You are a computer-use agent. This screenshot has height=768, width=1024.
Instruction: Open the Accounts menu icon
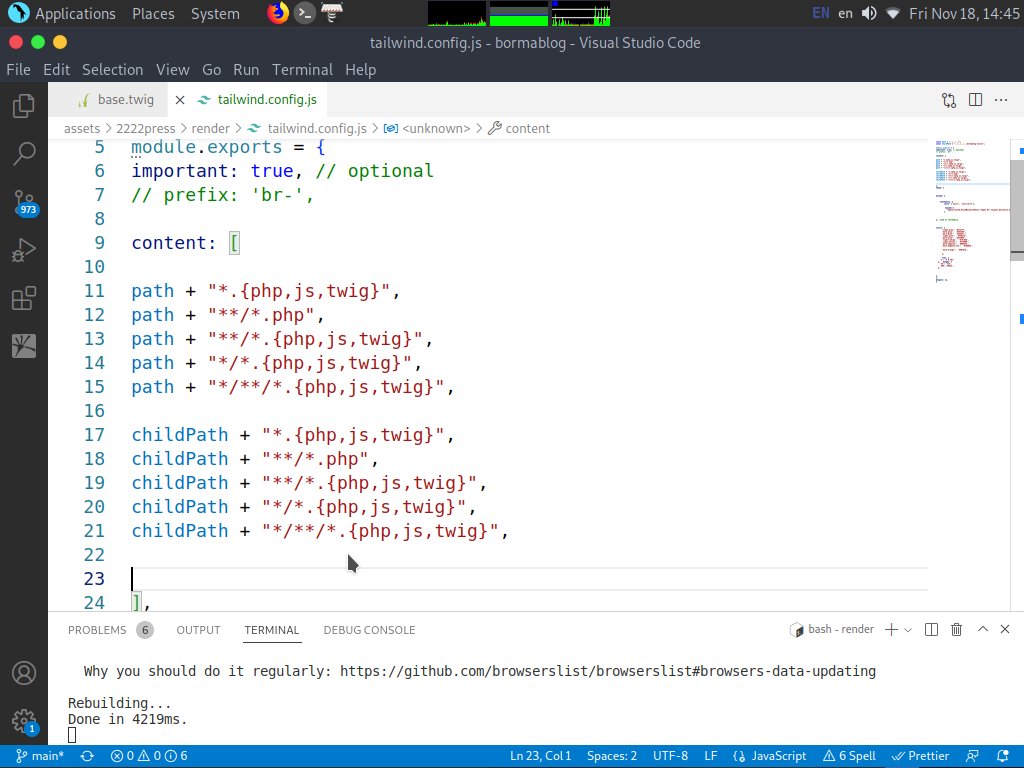[x=24, y=673]
